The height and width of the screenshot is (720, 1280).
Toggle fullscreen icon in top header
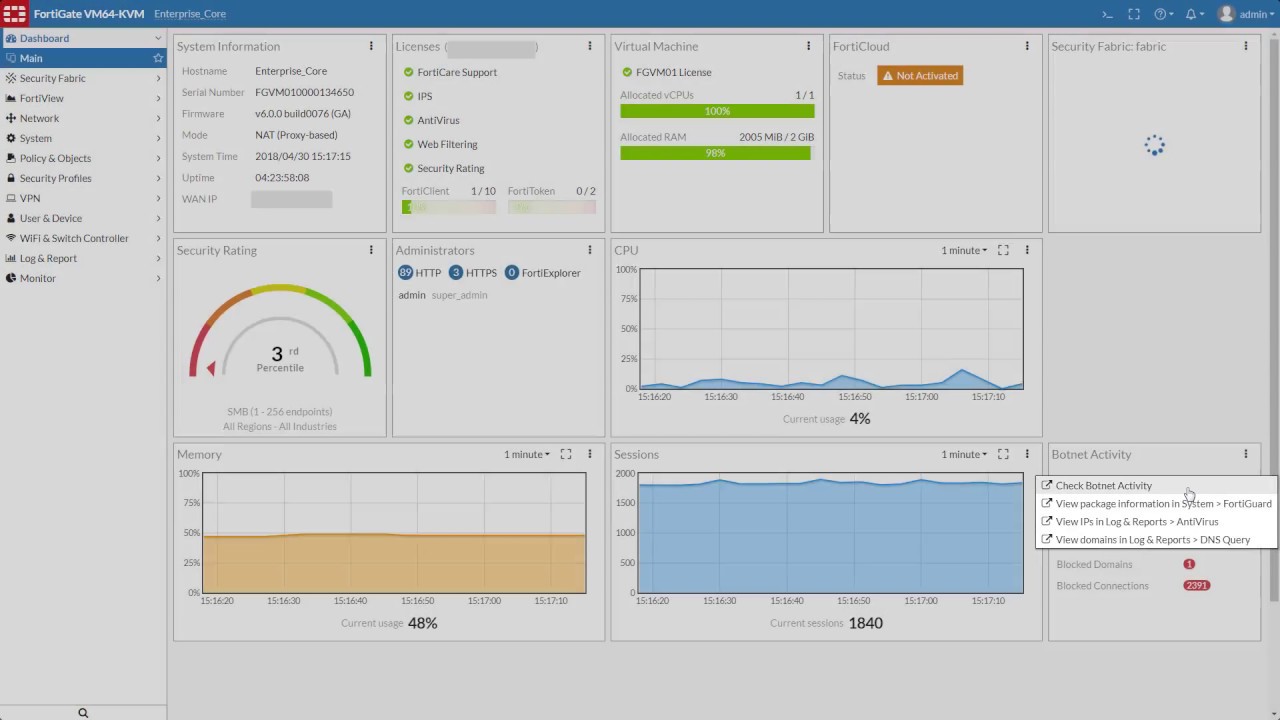(x=1133, y=14)
